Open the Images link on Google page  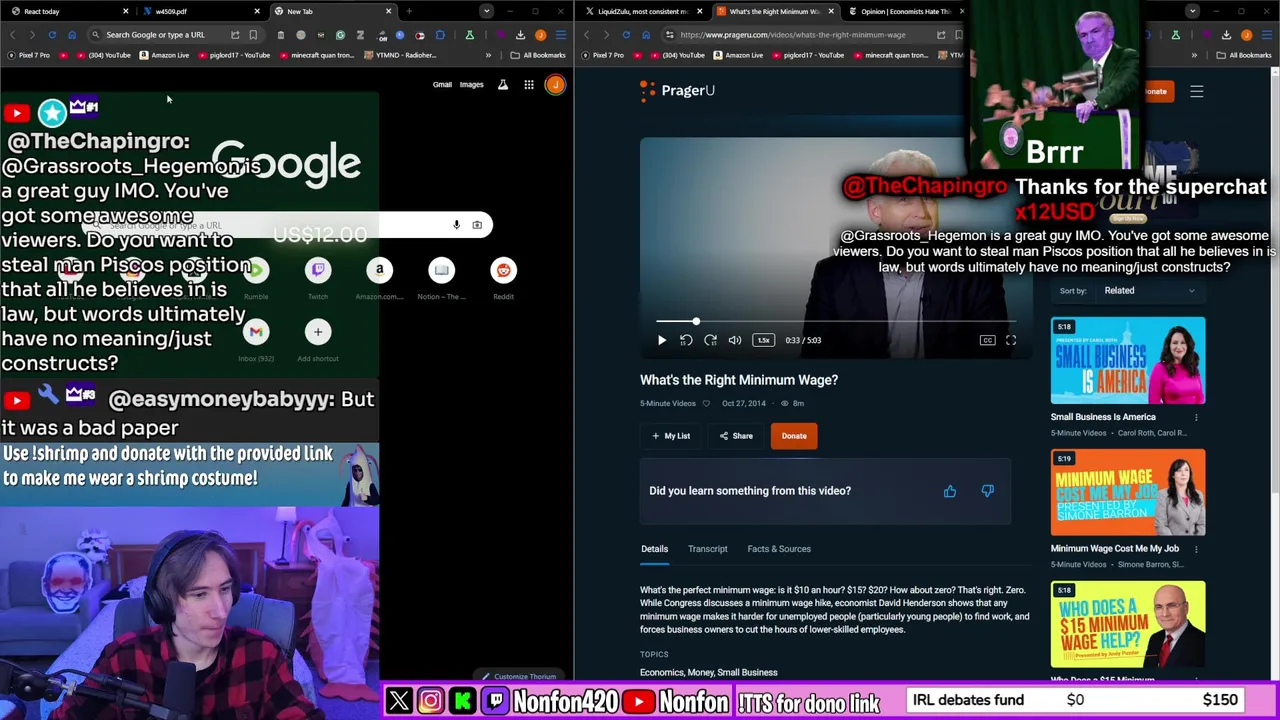(x=471, y=85)
